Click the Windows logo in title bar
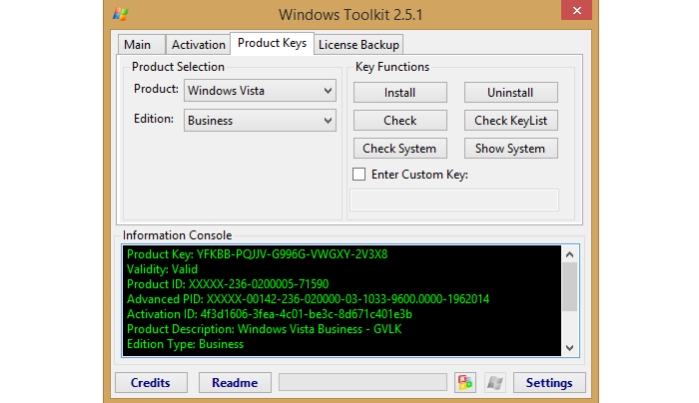 coord(121,14)
